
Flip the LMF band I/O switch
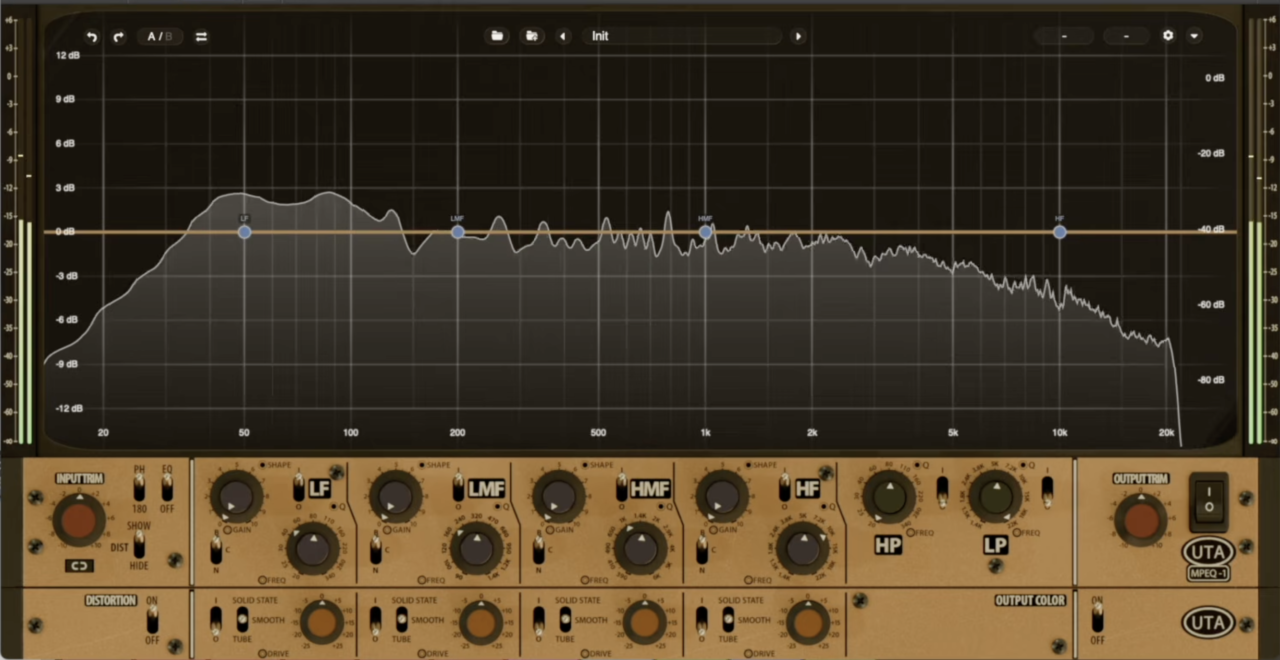click(x=459, y=488)
